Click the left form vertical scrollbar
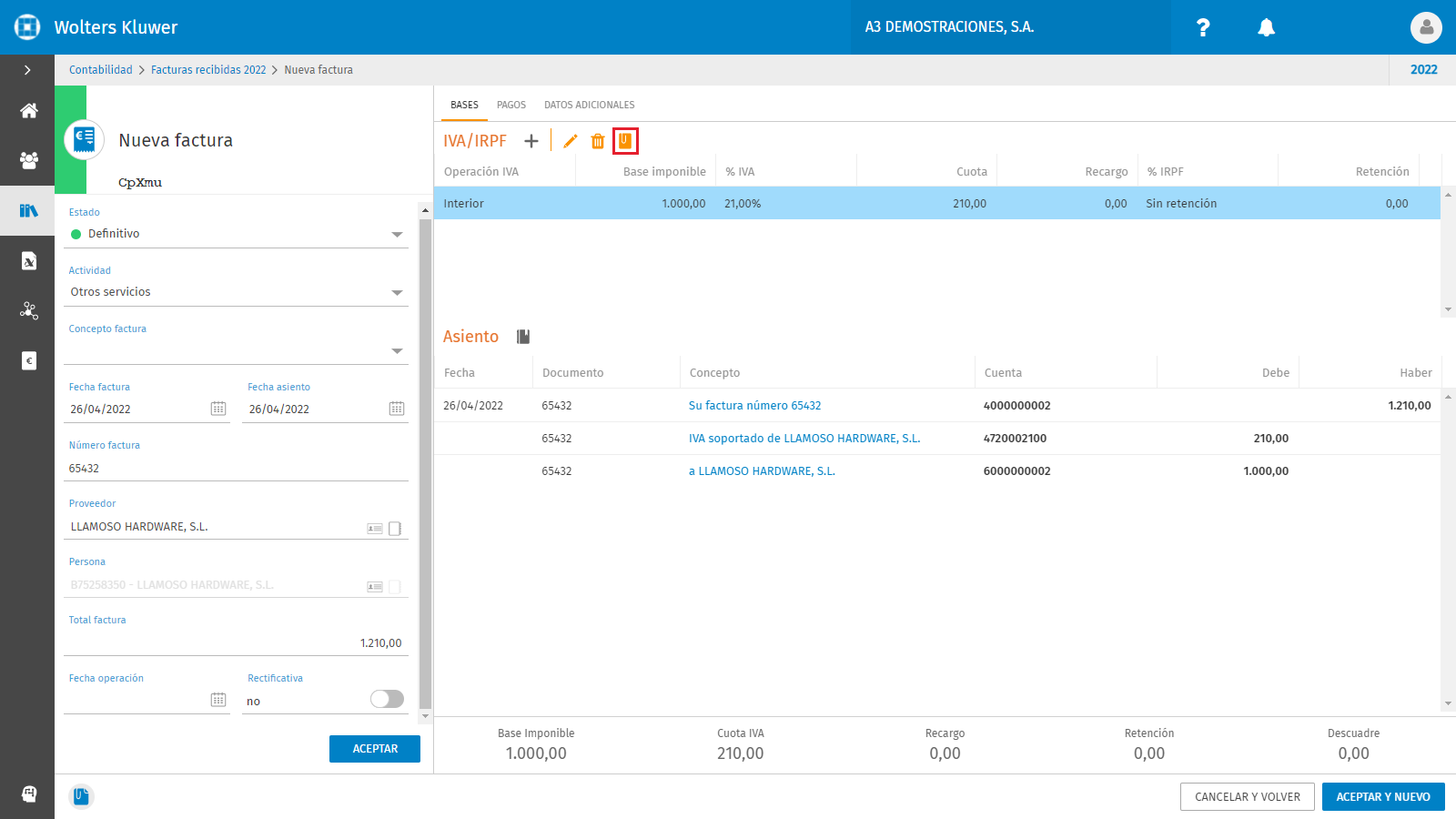This screenshot has height=819, width=1456. [425, 464]
